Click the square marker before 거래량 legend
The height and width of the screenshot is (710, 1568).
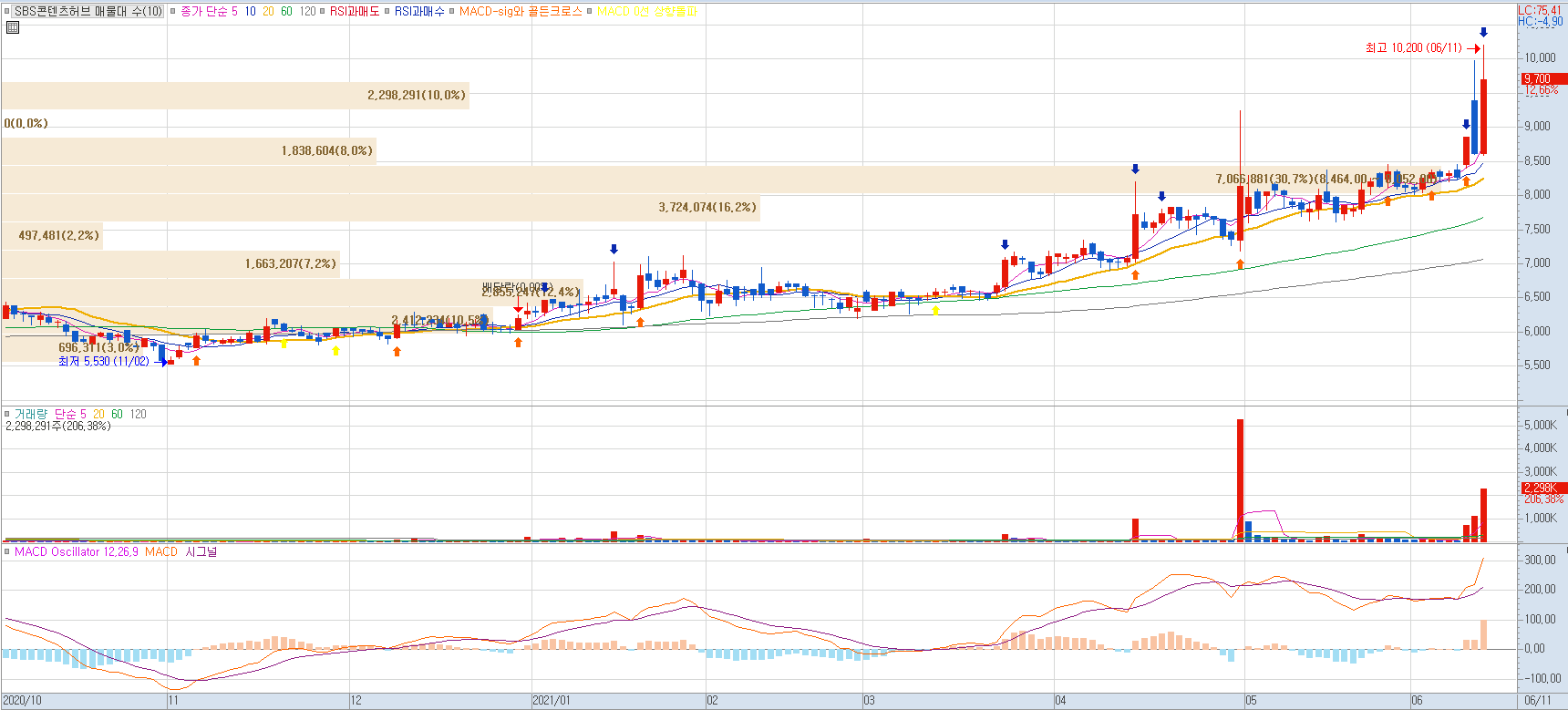[x=7, y=414]
